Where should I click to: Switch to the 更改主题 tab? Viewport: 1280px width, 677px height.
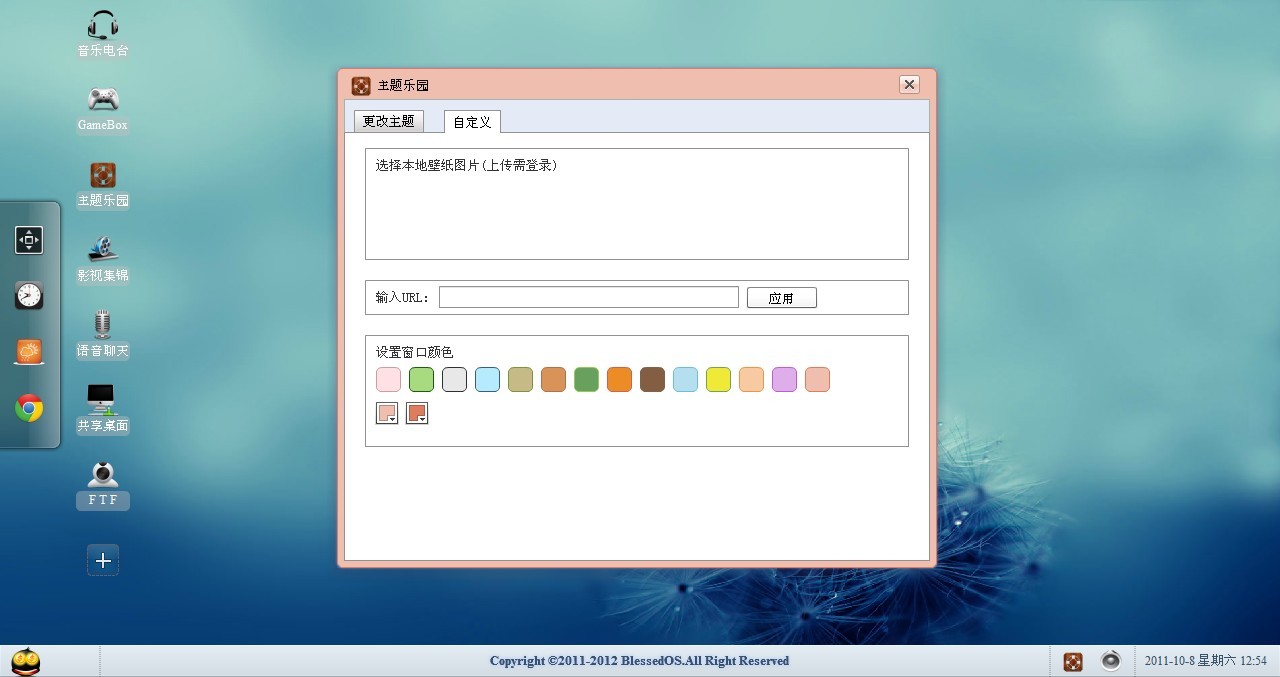(388, 121)
